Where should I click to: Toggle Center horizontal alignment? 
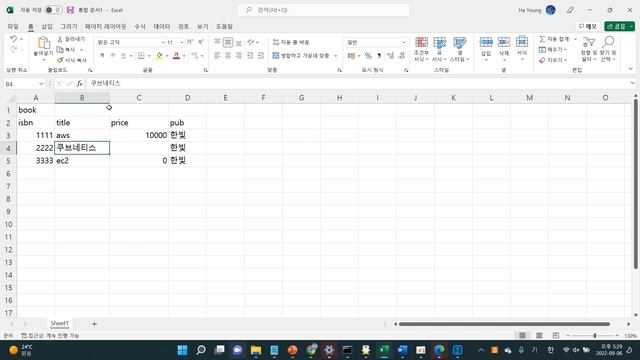pyautogui.click(x=228, y=56)
